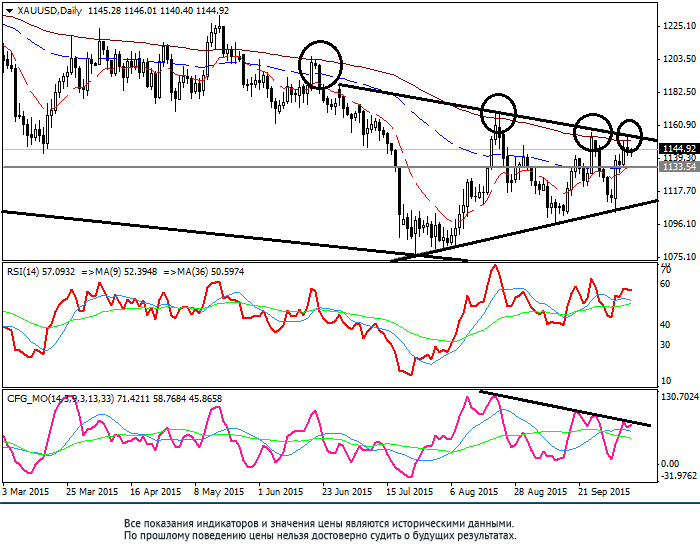Click the RSI scale value 60

[665, 284]
